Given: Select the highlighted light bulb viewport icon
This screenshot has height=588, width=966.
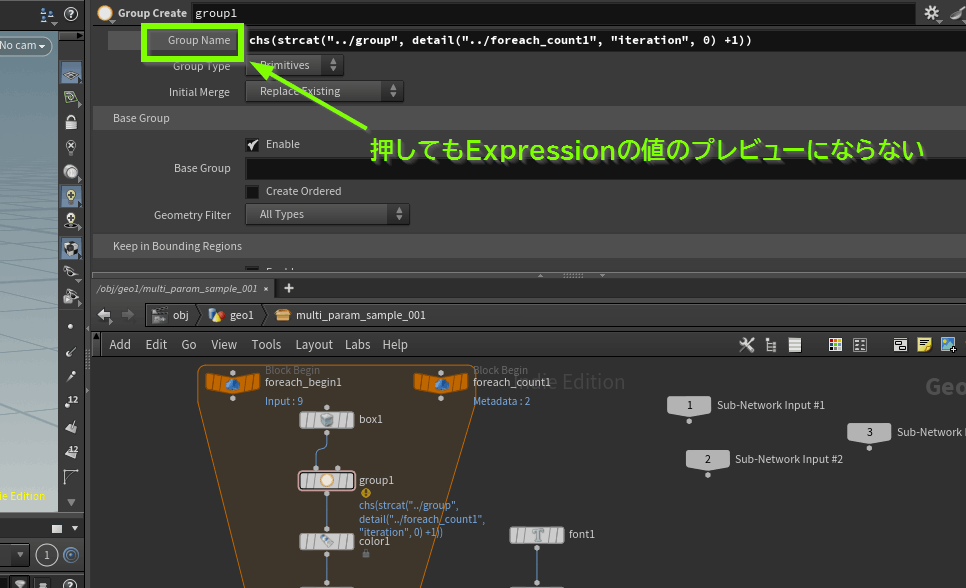Looking at the screenshot, I should point(71,196).
